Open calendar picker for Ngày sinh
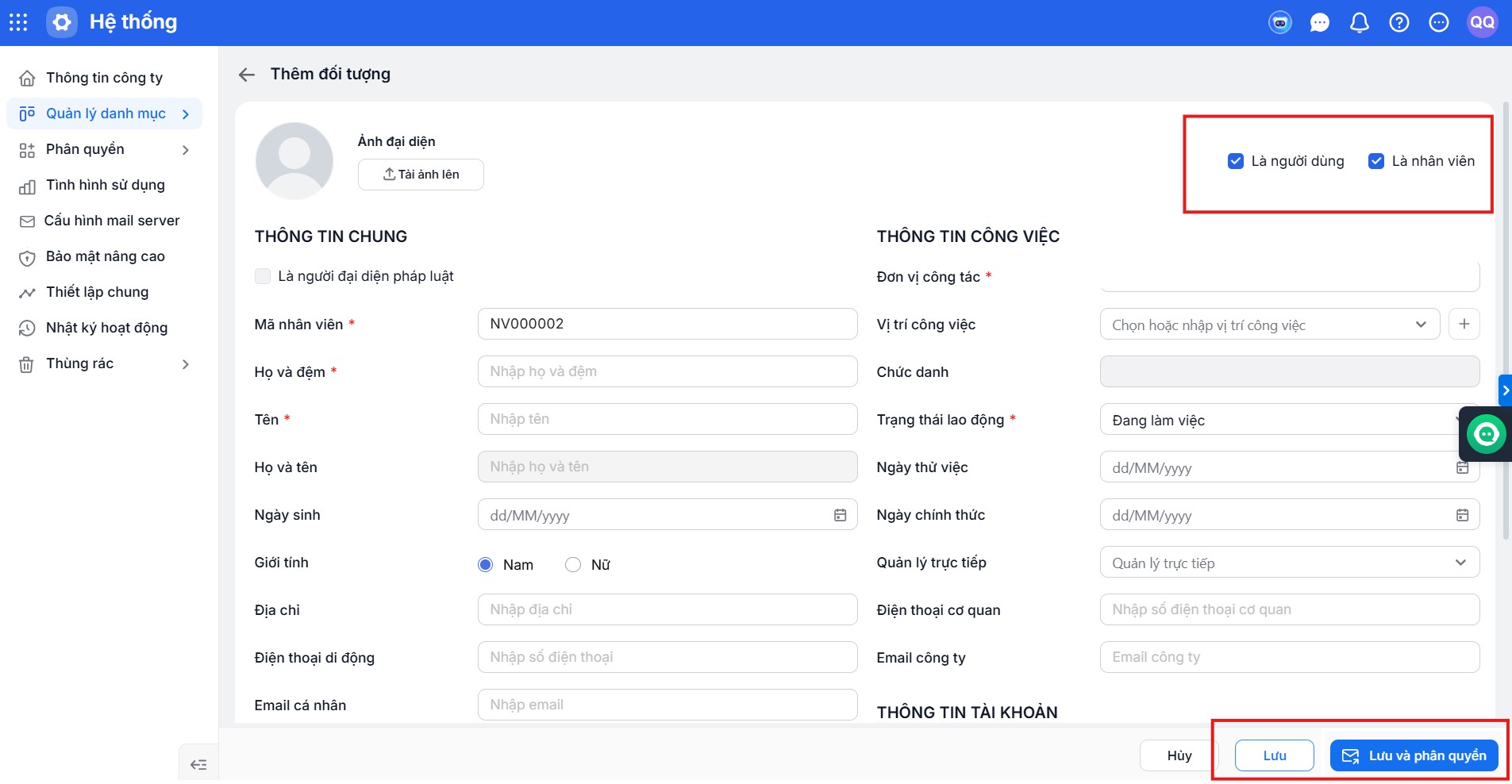 [x=840, y=515]
